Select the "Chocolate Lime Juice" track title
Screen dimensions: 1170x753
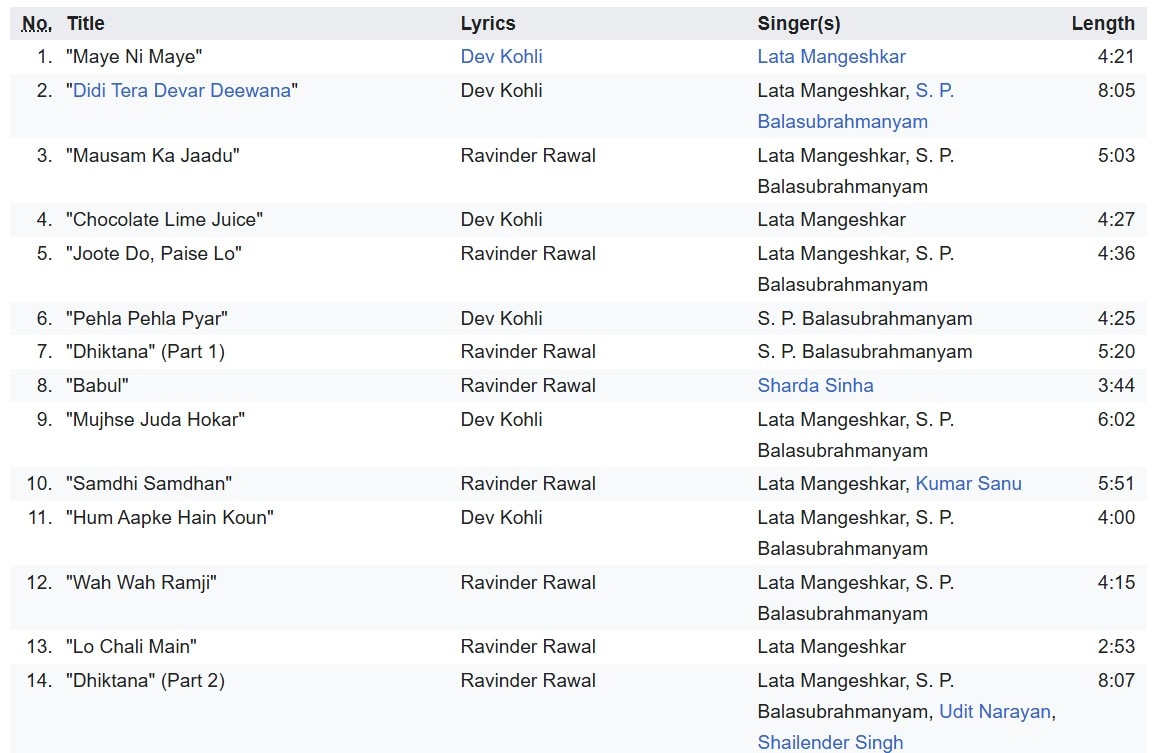[x=165, y=219]
